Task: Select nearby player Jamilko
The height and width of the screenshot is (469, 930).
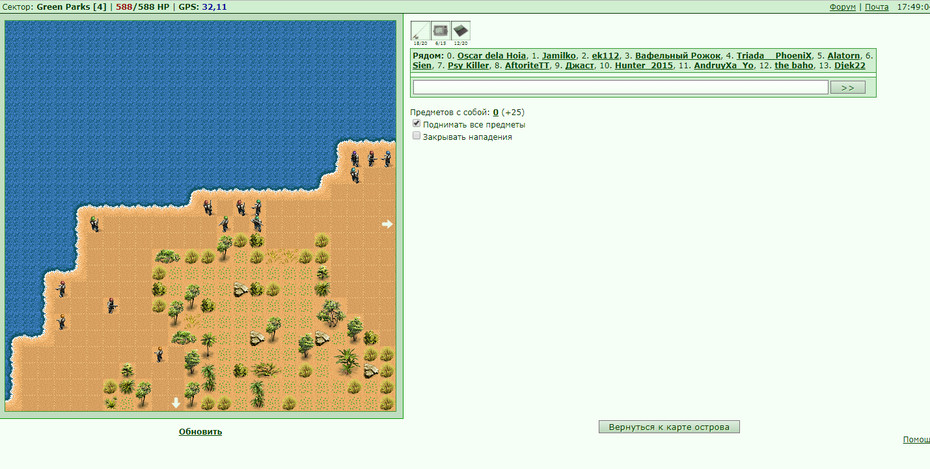Action: pos(559,56)
